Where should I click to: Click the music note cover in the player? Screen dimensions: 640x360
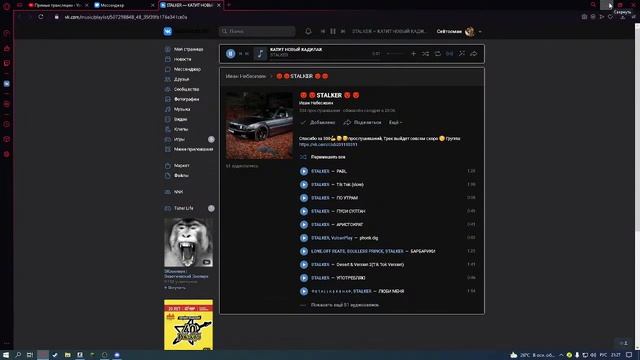pos(260,53)
